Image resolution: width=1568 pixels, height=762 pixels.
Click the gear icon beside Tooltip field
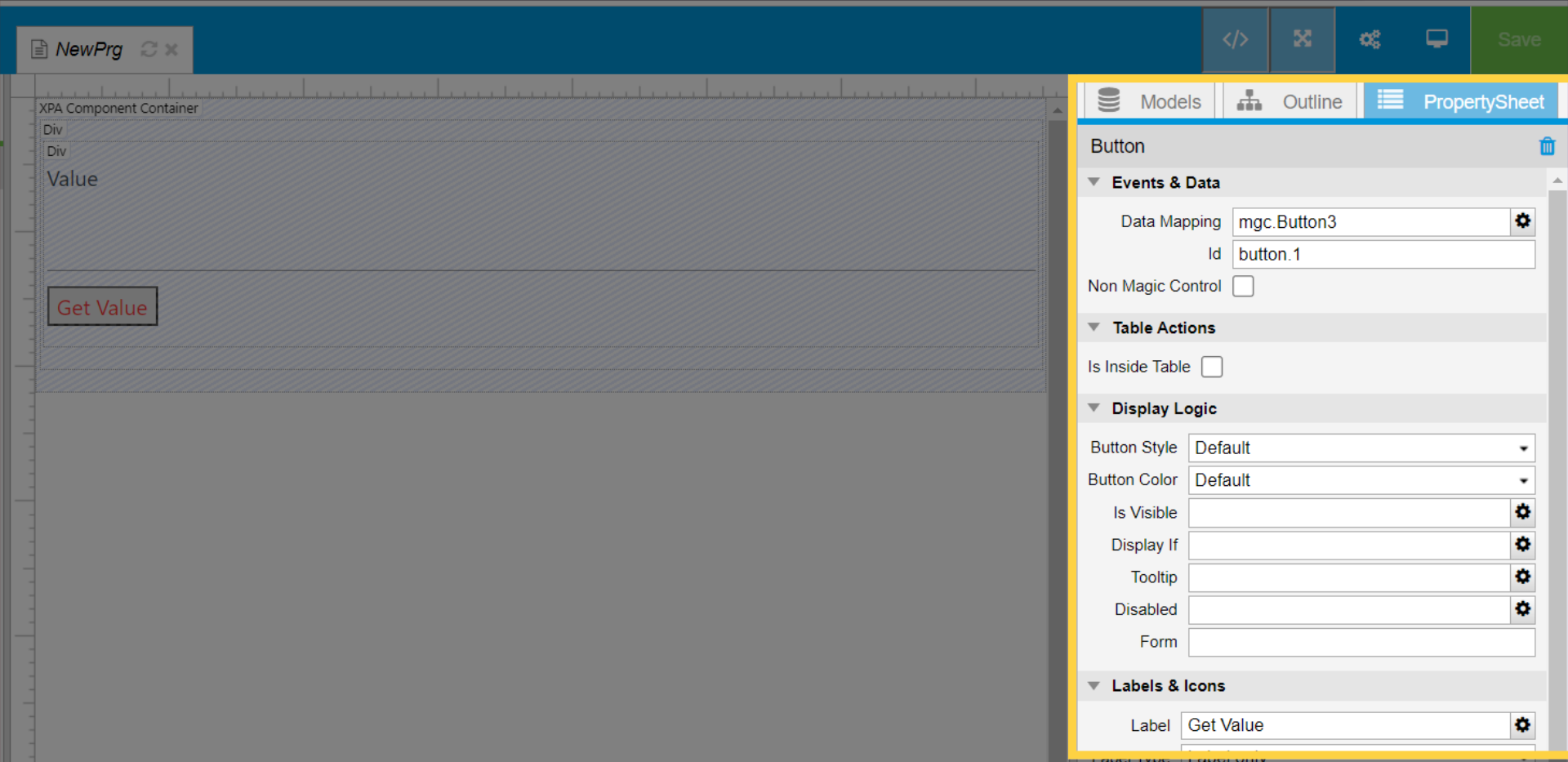[x=1522, y=577]
